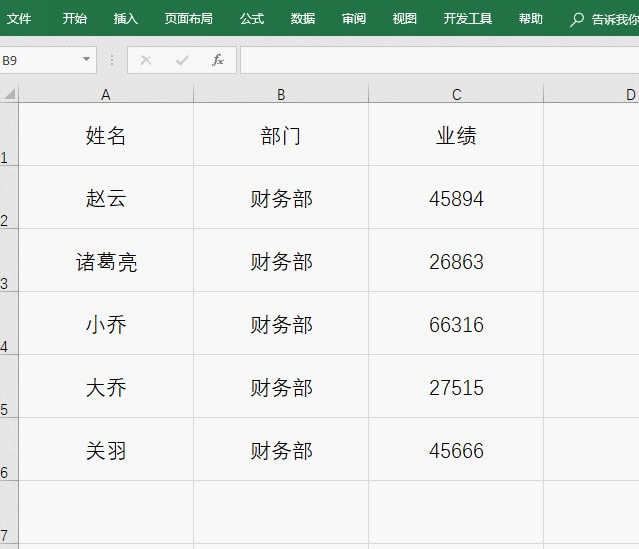The height and width of the screenshot is (549, 639).
Task: Switch to the 插入 ribbon tab
Action: coord(126,19)
